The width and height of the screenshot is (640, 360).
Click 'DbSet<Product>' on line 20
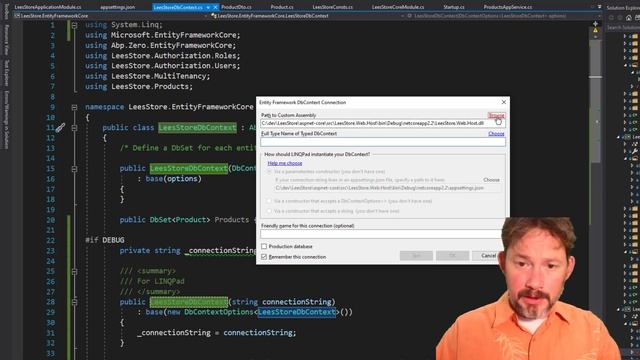(180, 220)
